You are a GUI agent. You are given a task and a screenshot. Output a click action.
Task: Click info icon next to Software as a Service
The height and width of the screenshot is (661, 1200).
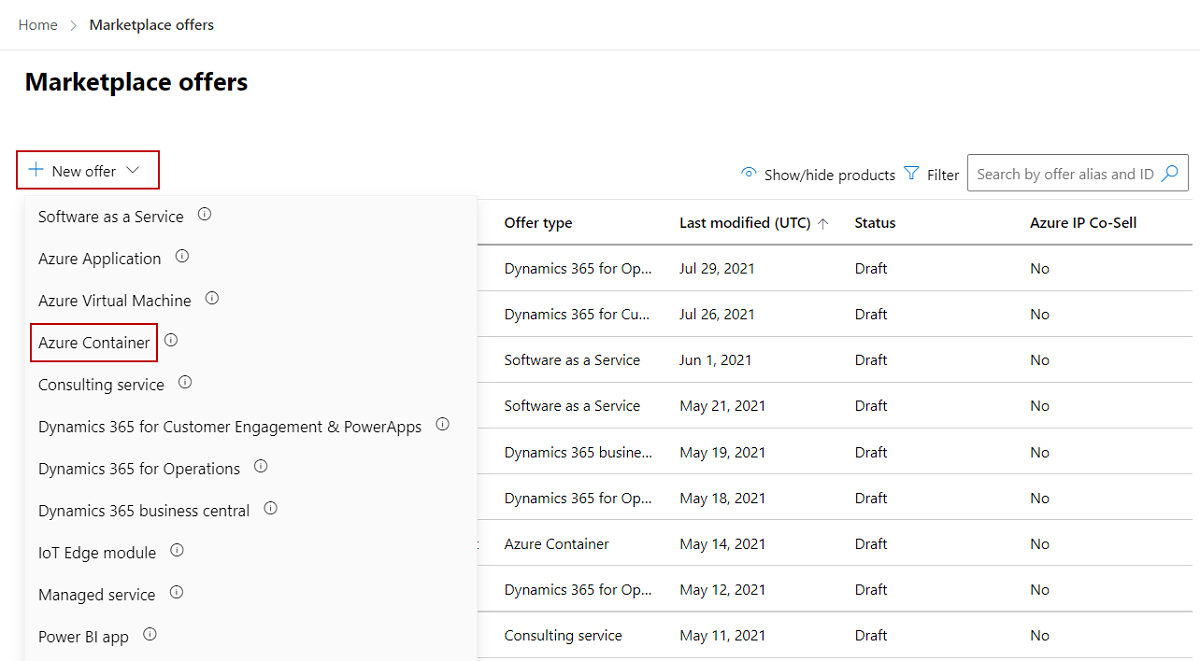click(205, 214)
